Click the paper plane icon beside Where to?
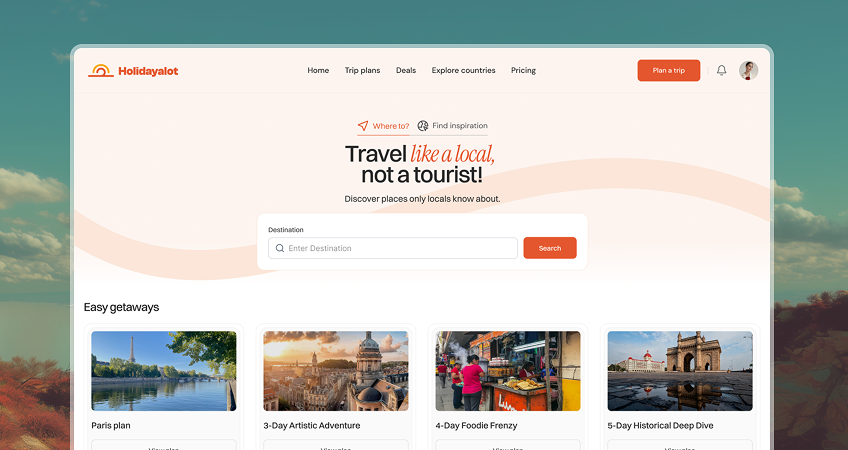Viewport: 848px width, 450px height. click(363, 125)
